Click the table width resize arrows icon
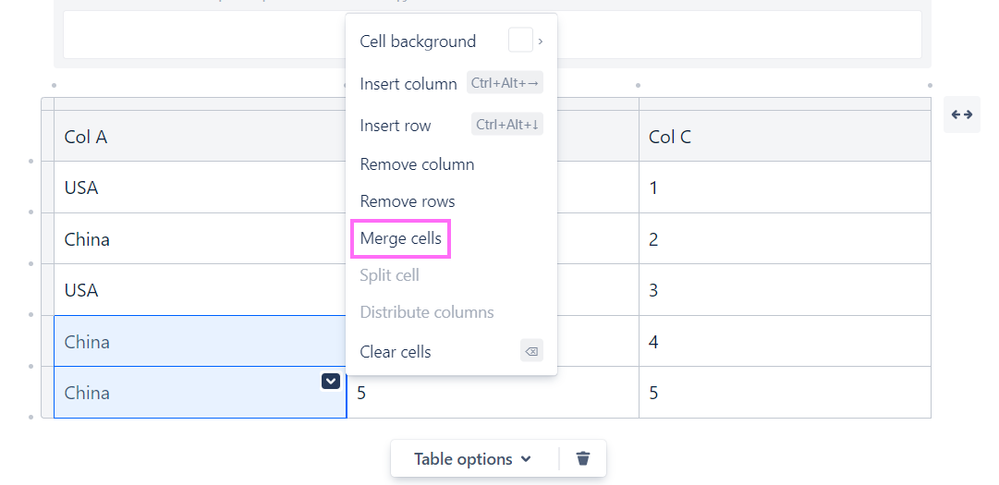The width and height of the screenshot is (999, 485). [x=962, y=115]
